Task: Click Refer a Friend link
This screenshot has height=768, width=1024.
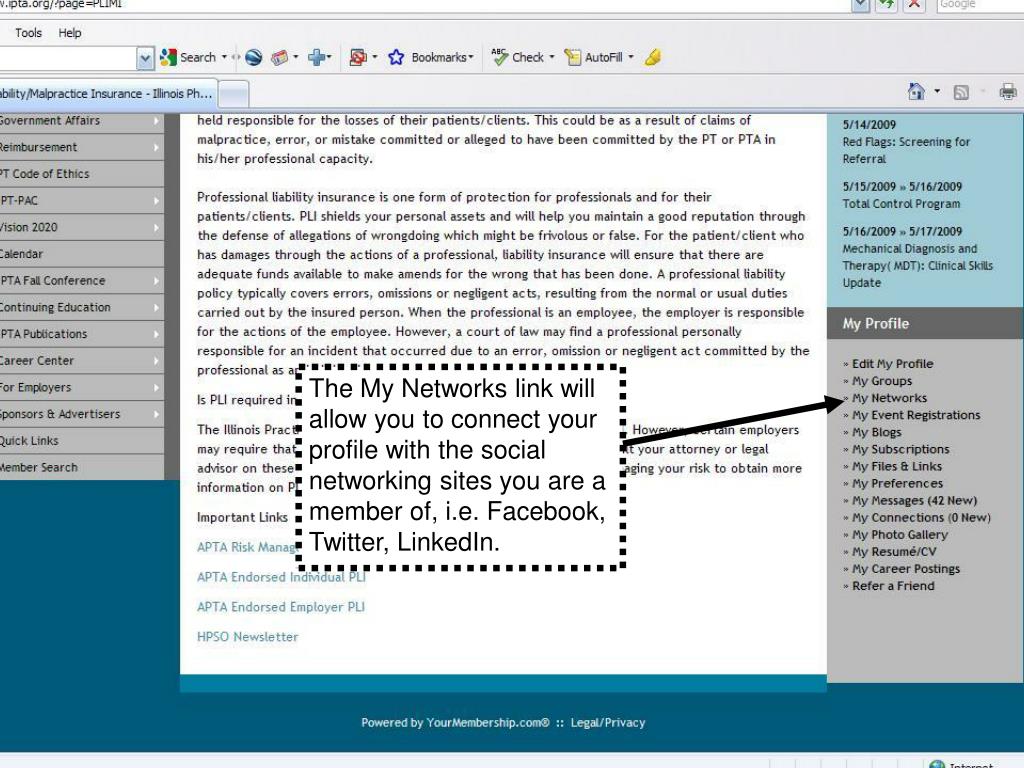Action: click(893, 586)
